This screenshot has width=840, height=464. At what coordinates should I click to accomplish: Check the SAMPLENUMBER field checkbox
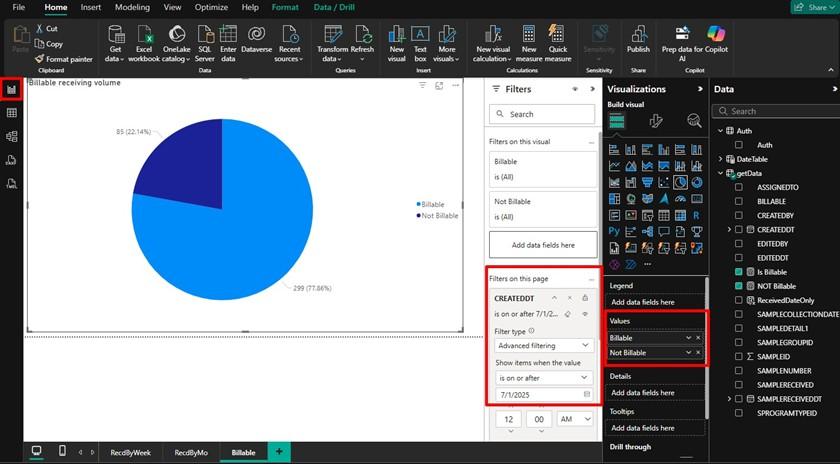point(738,370)
